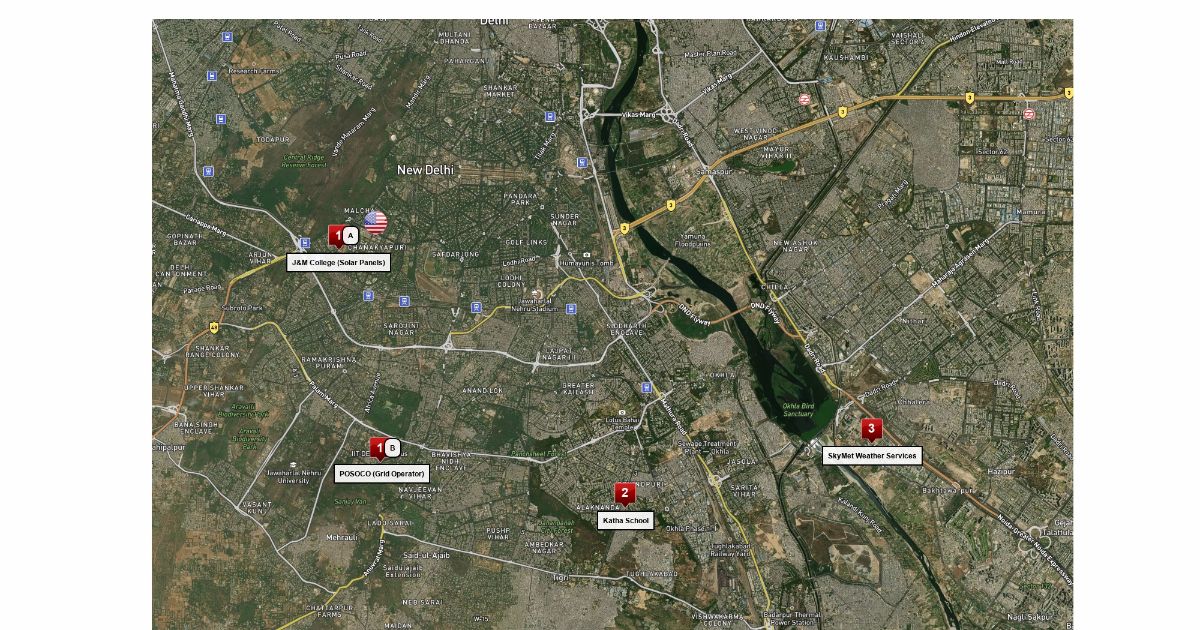The image size is (1200, 630).
Task: Click the Yamuna Floodplains map label
Action: 692,240
